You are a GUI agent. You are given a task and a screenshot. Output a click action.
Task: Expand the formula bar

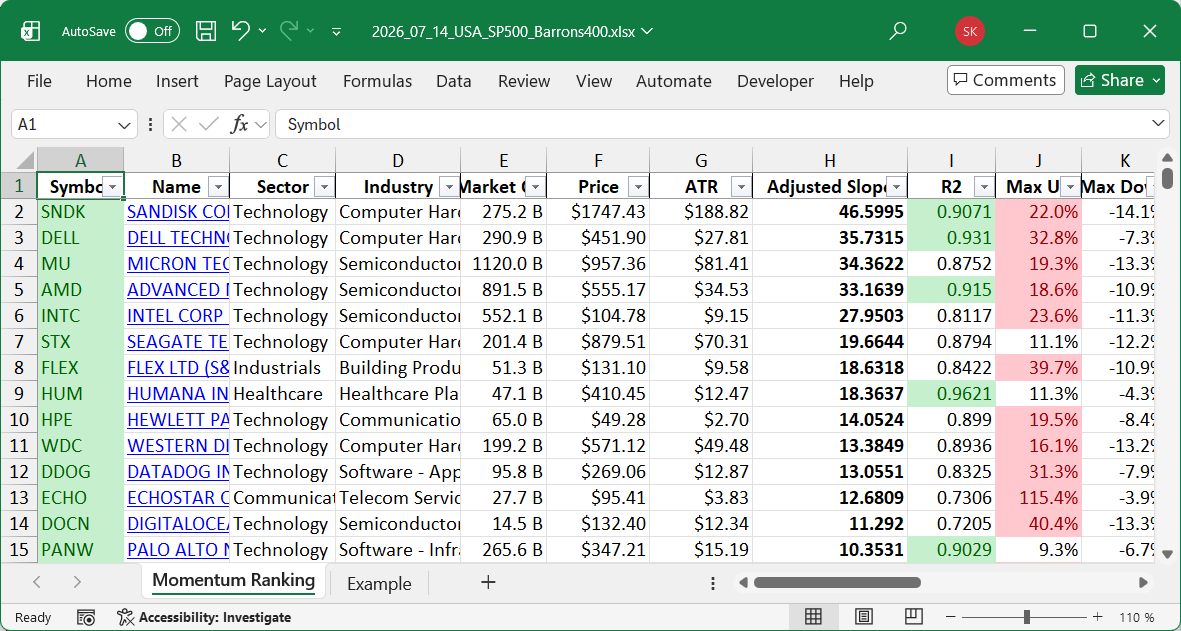point(1158,123)
